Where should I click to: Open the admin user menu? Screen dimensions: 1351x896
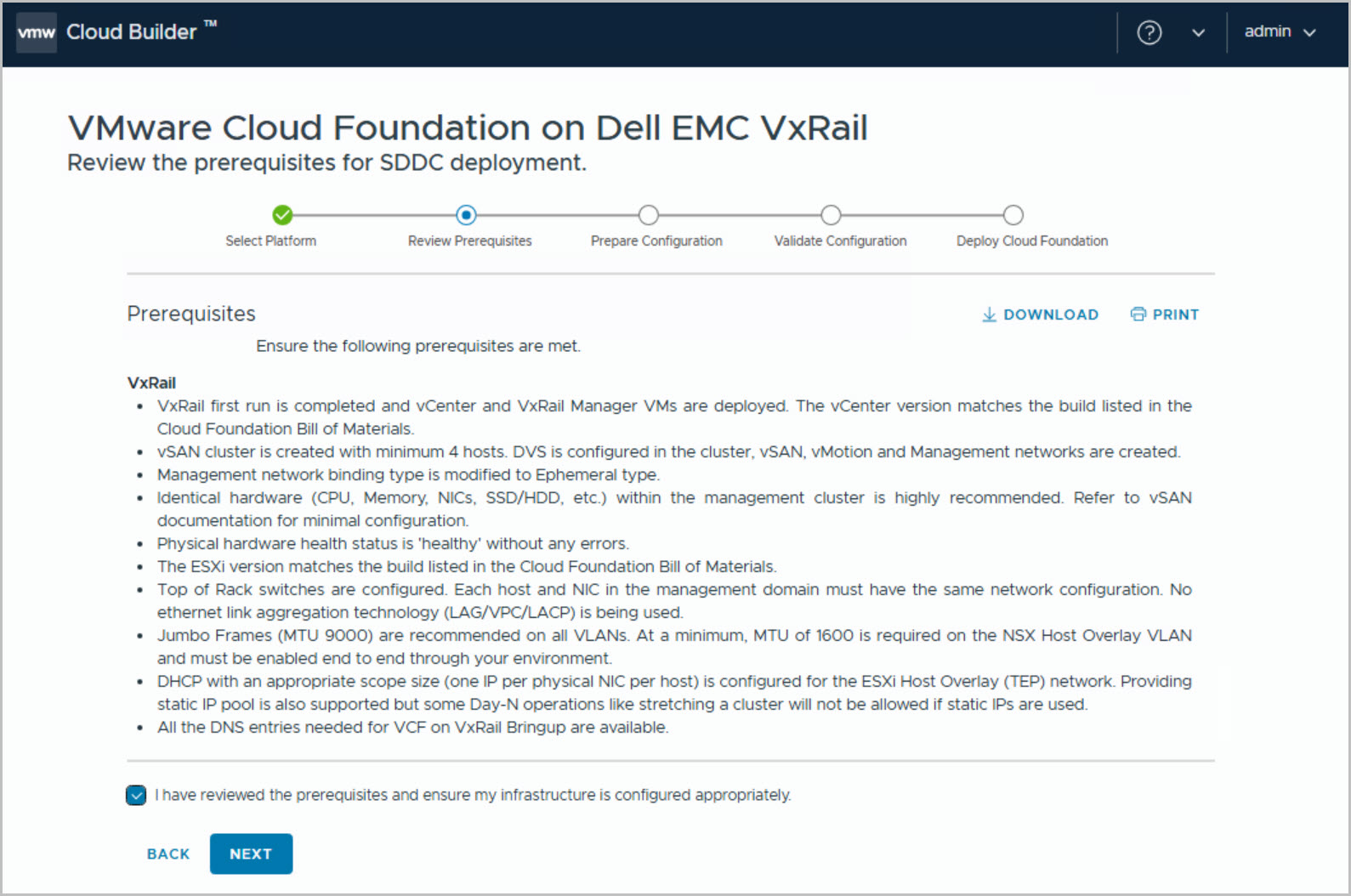pos(1279,32)
